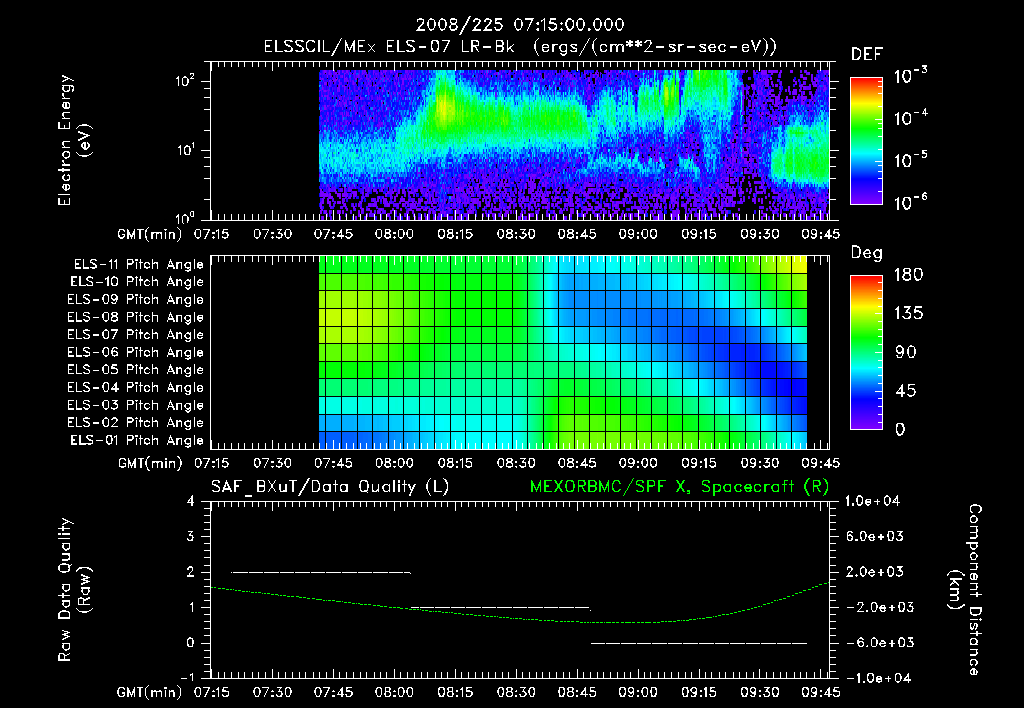Click the white data quality segment at level 0
The height and width of the screenshot is (708, 1024).
coord(699,643)
